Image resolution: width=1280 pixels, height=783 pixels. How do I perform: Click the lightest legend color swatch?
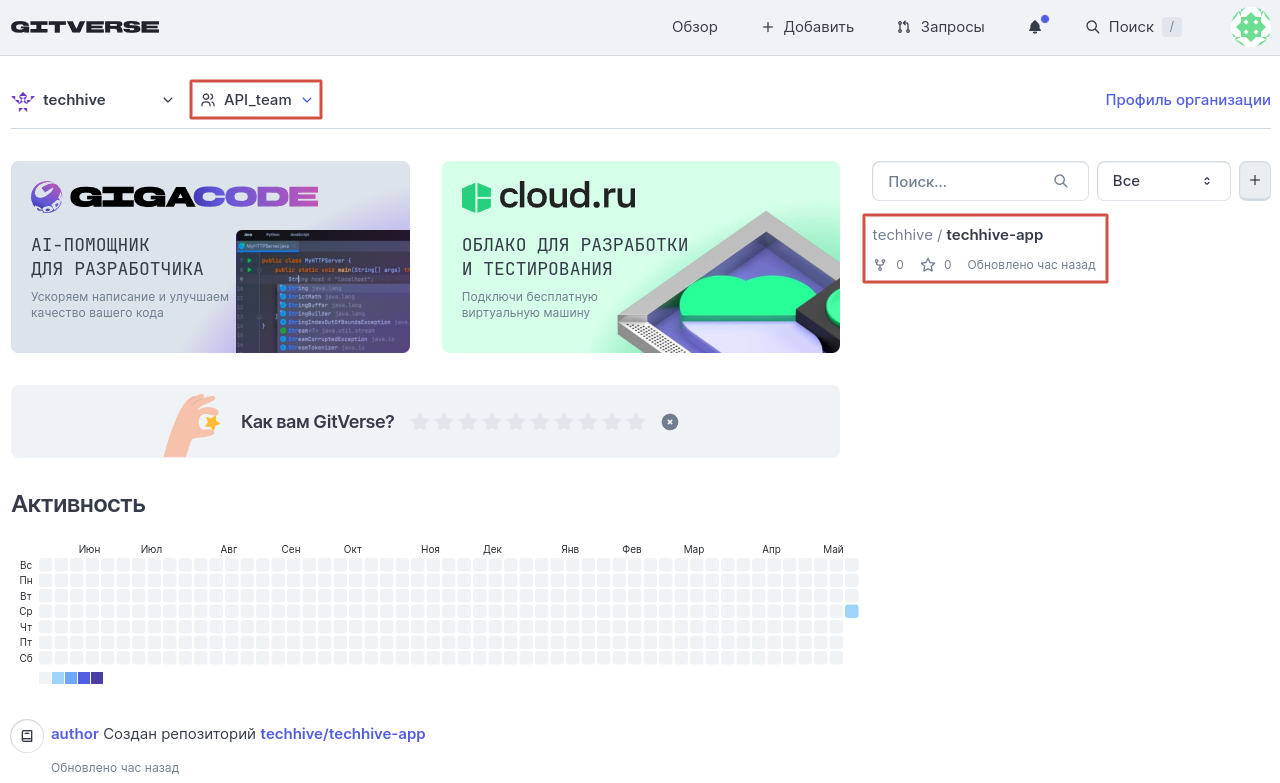(45, 678)
